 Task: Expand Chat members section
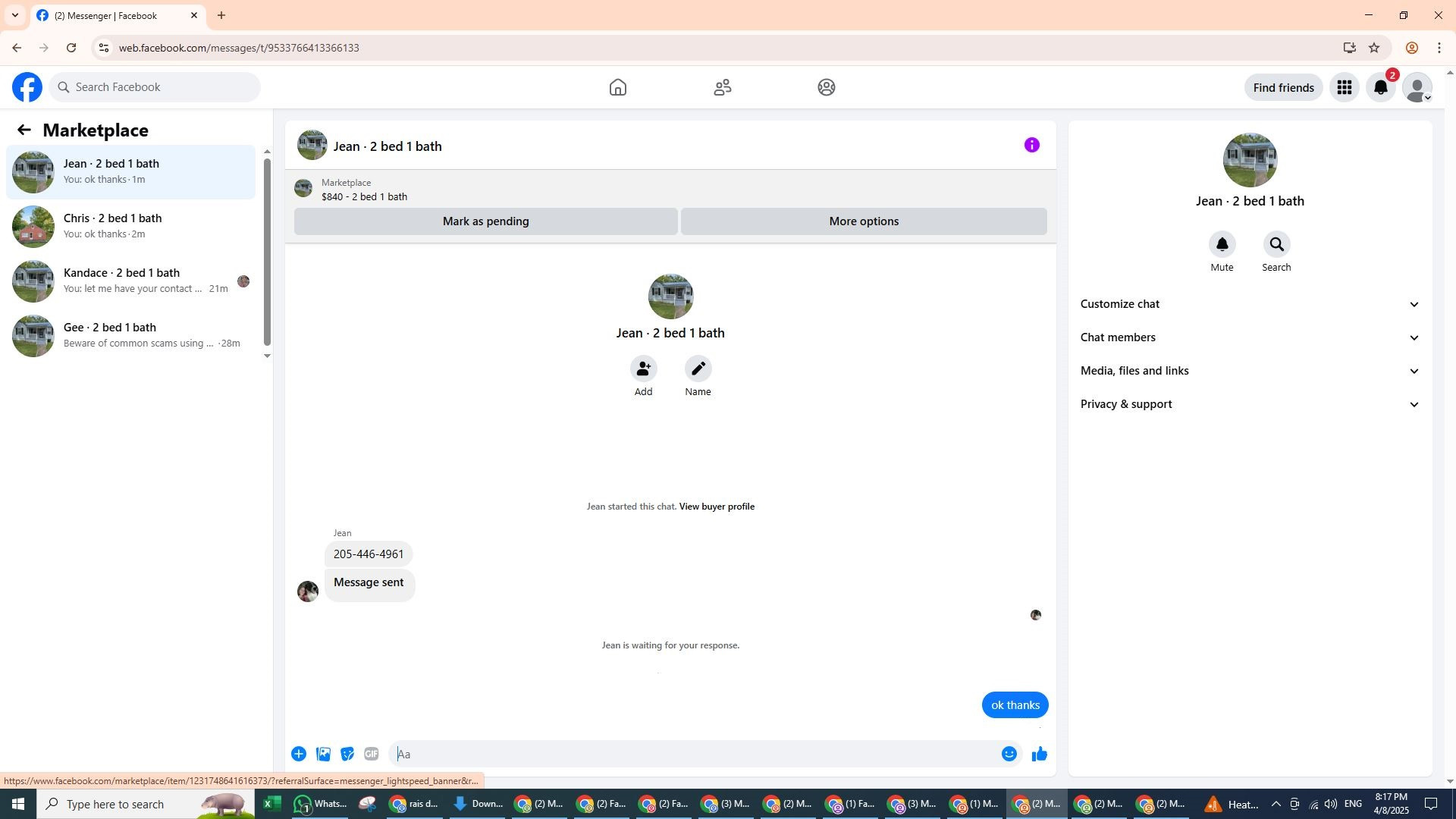coord(1249,337)
